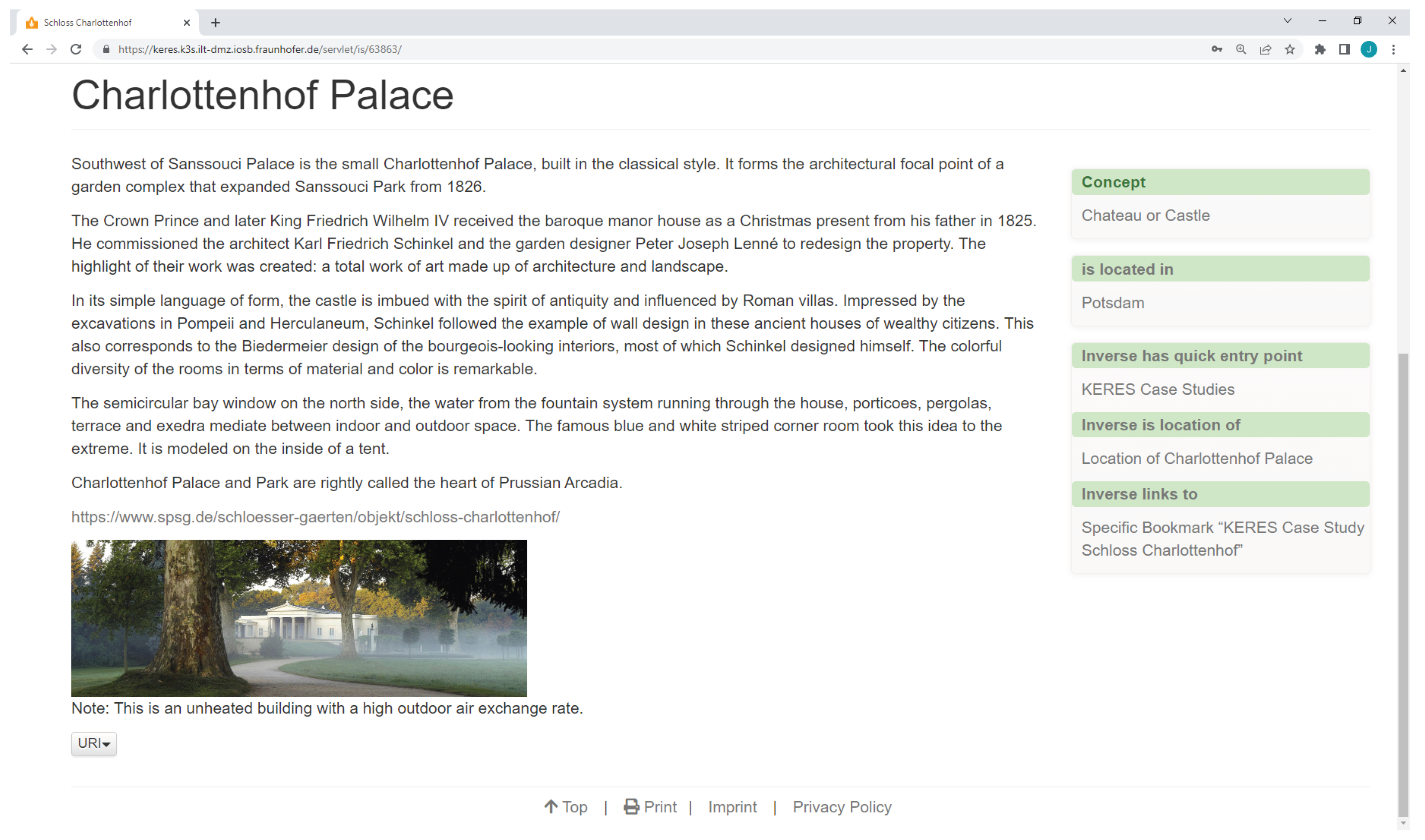Reload the page with refresh icon
1425x840 pixels.
pos(76,49)
